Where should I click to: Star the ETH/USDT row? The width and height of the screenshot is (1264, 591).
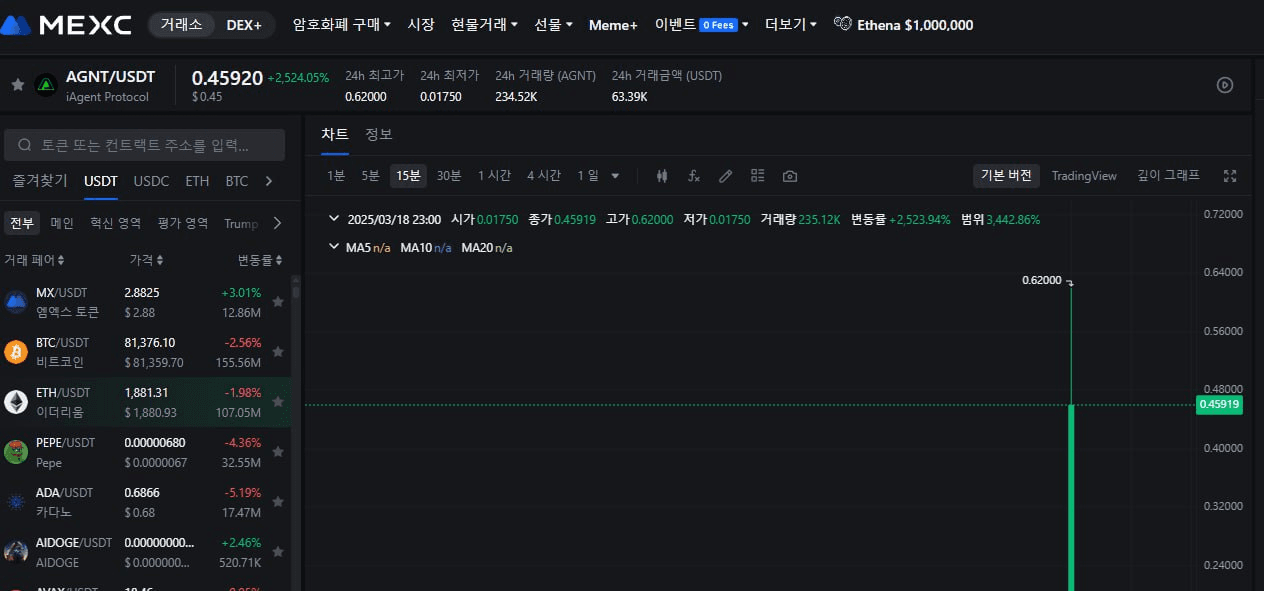[x=278, y=402]
